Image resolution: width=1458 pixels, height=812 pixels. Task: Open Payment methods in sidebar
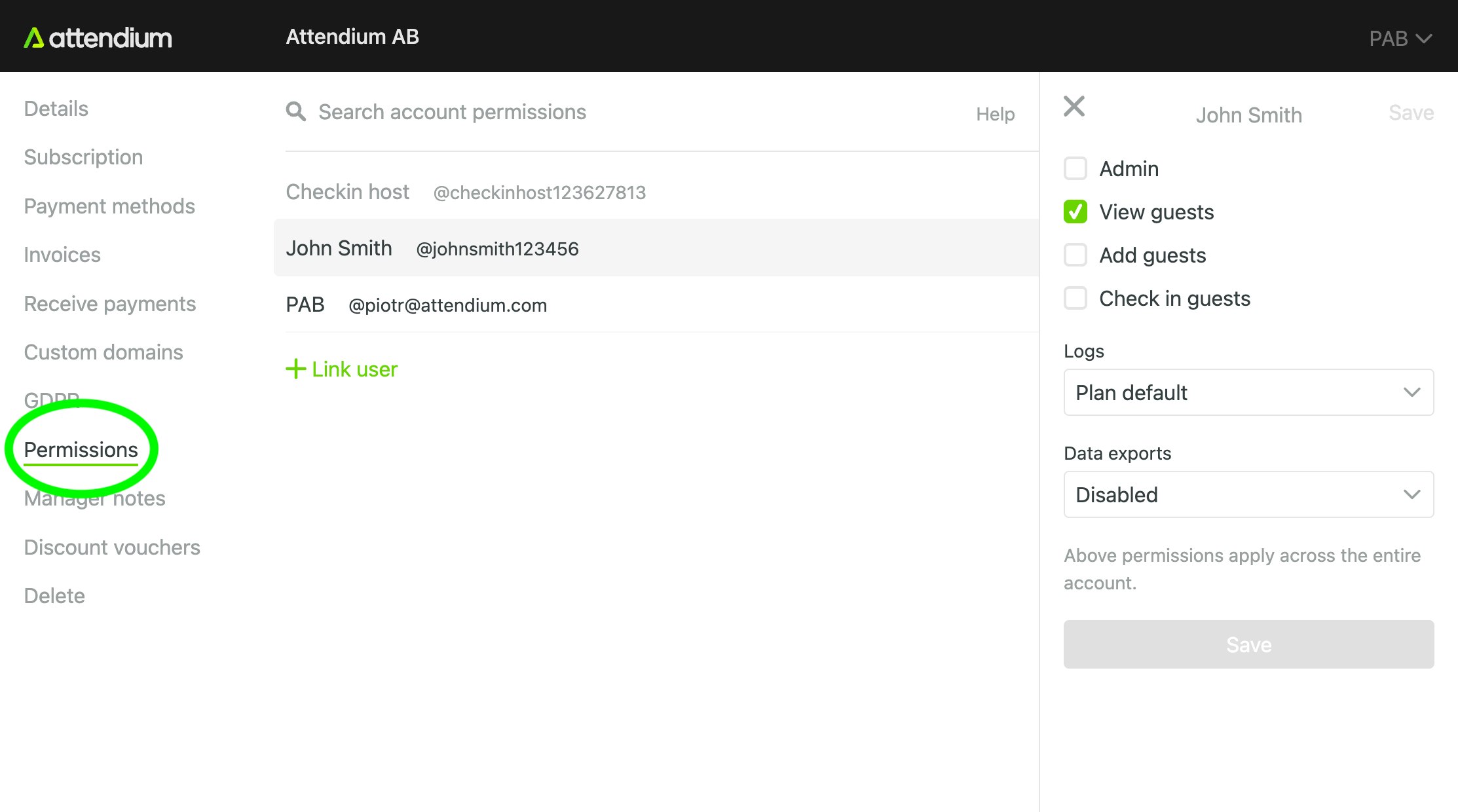point(109,206)
